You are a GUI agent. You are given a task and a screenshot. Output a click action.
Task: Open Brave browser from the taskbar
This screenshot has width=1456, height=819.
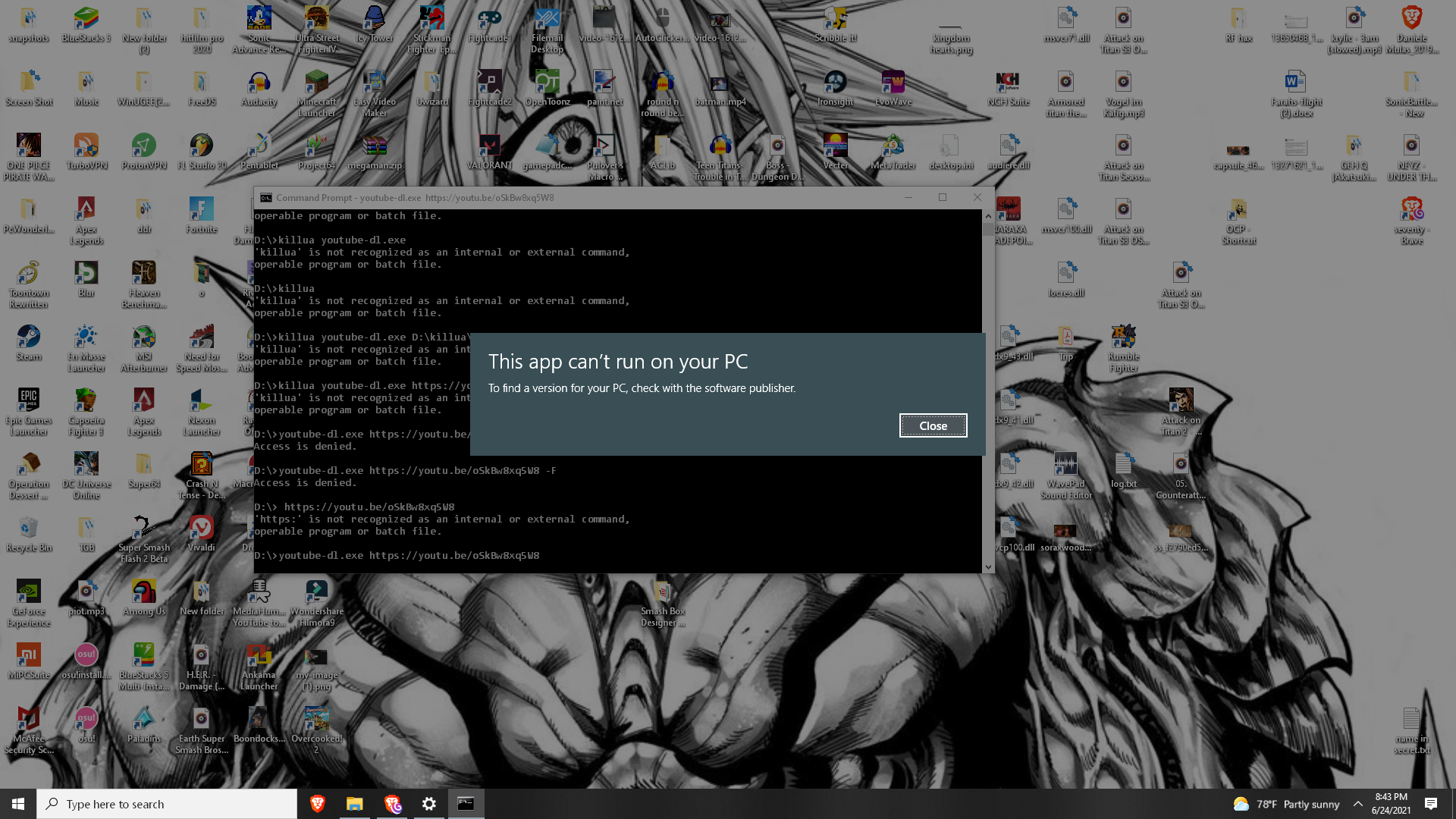pos(318,804)
